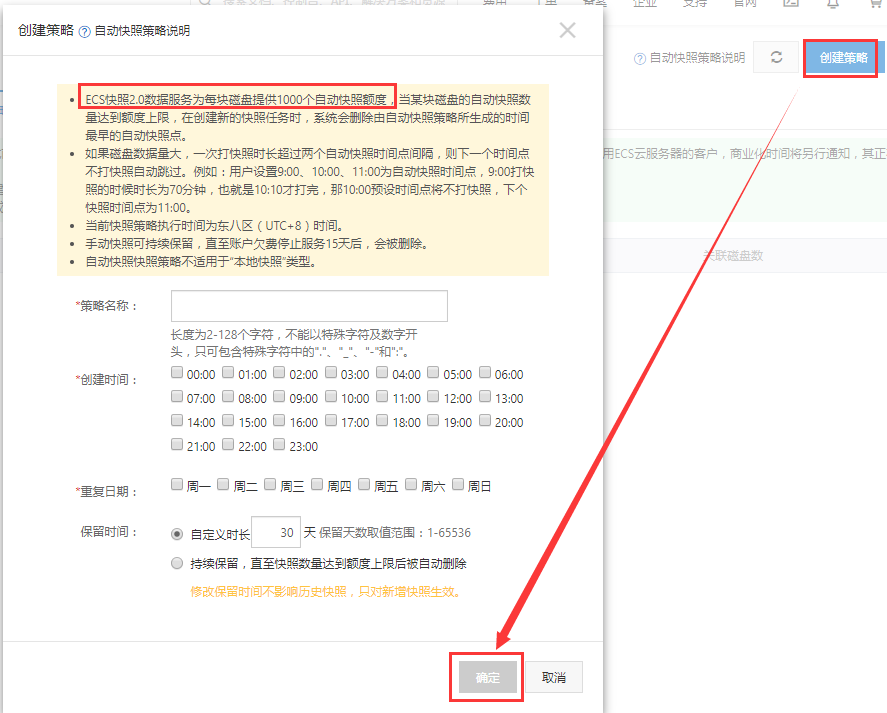Image resolution: width=887 pixels, height=713 pixels.
Task: Select the 17:00 checkbox
Action: [331, 421]
